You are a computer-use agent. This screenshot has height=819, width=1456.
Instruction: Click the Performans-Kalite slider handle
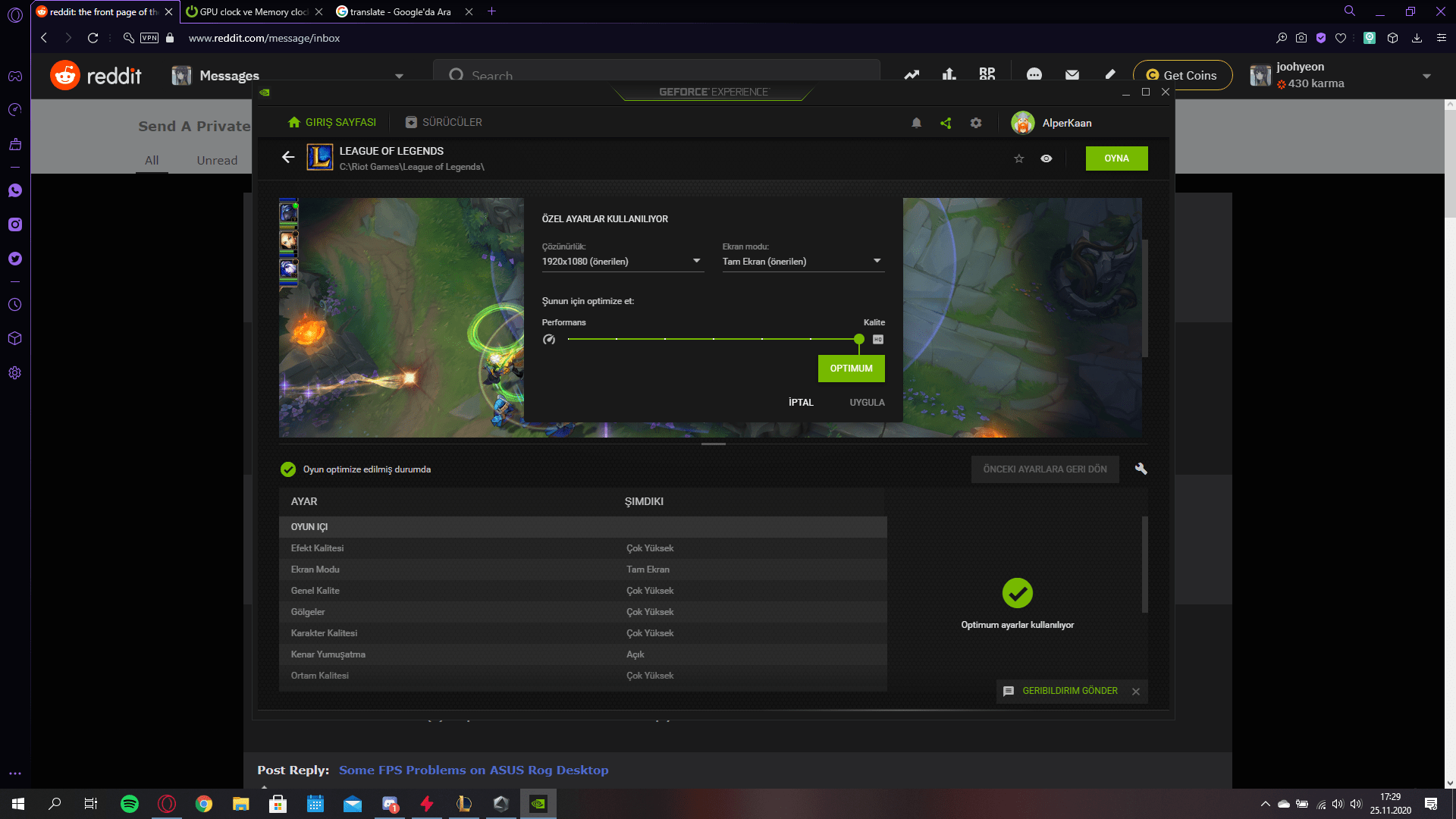858,339
